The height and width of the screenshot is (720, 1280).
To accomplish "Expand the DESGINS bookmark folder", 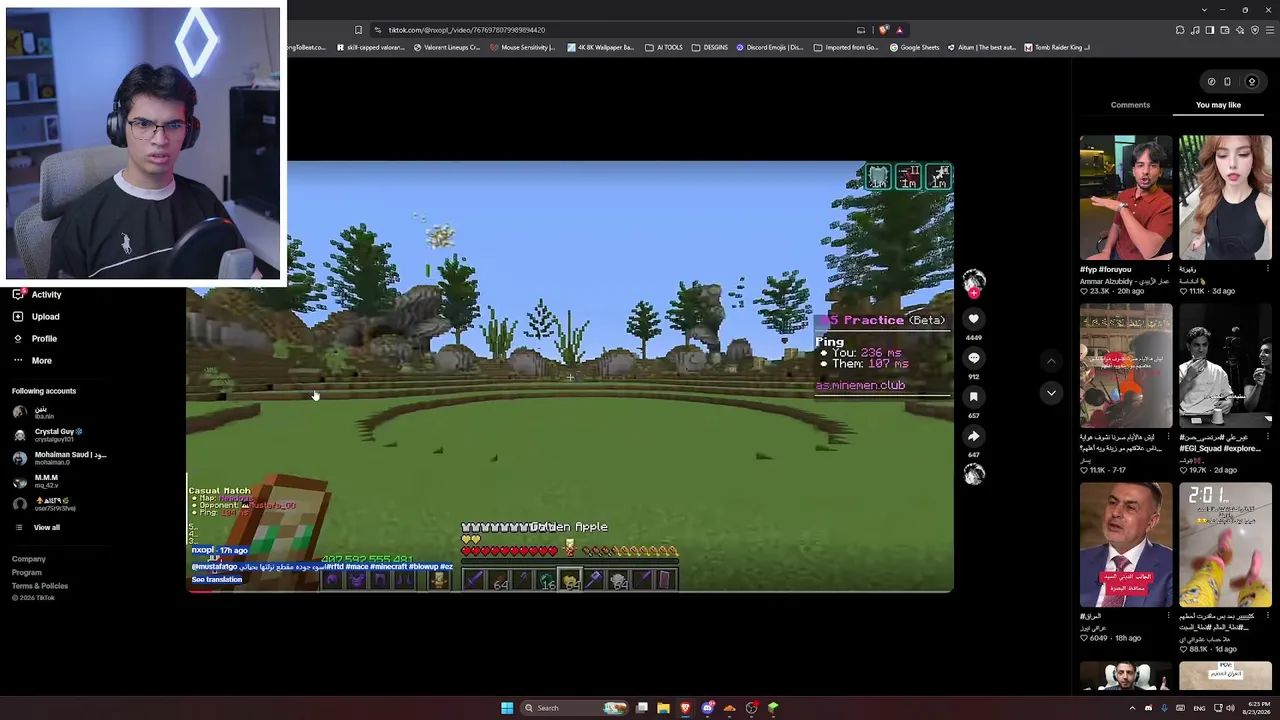I will (x=710, y=47).
